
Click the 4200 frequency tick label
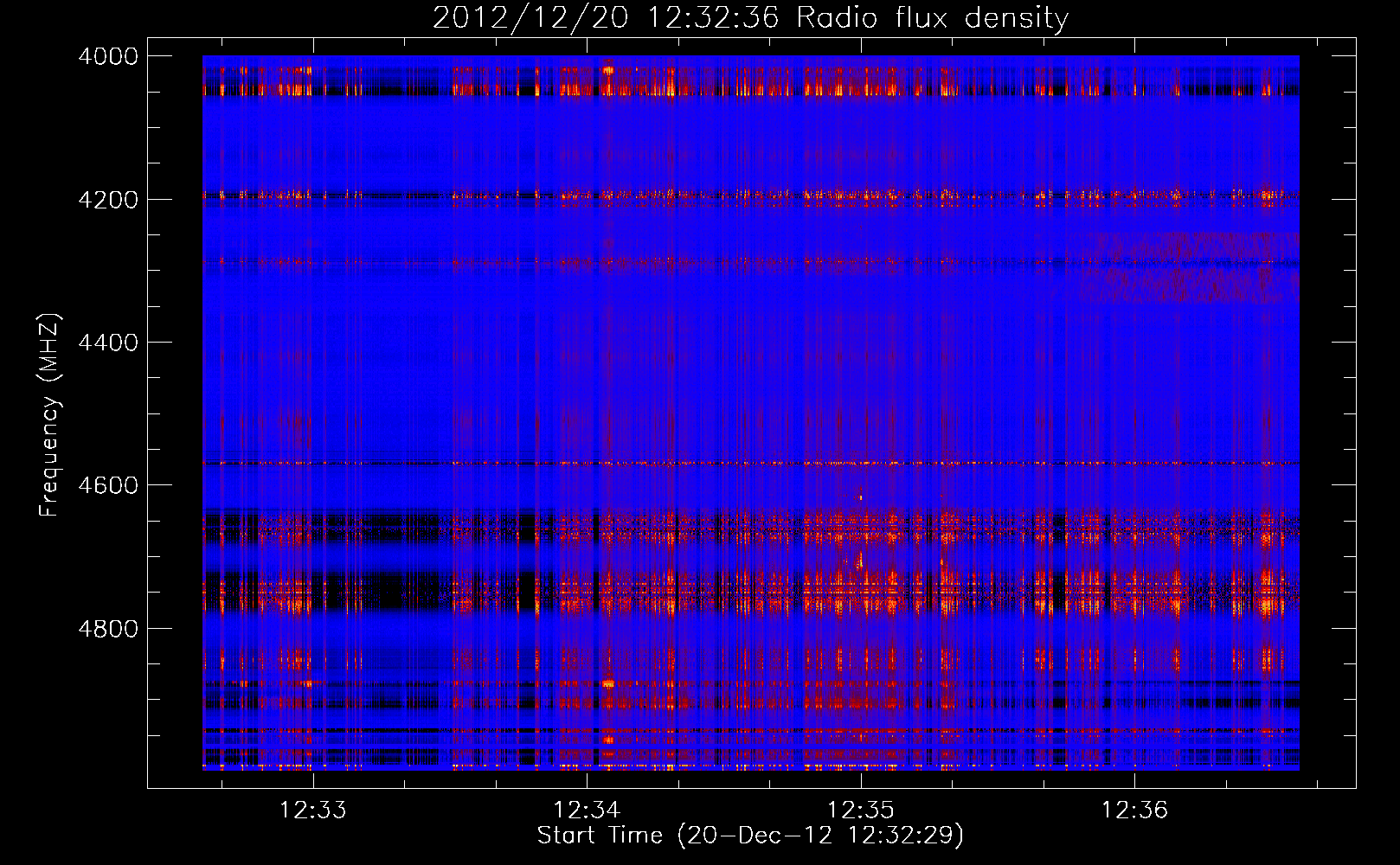[108, 200]
